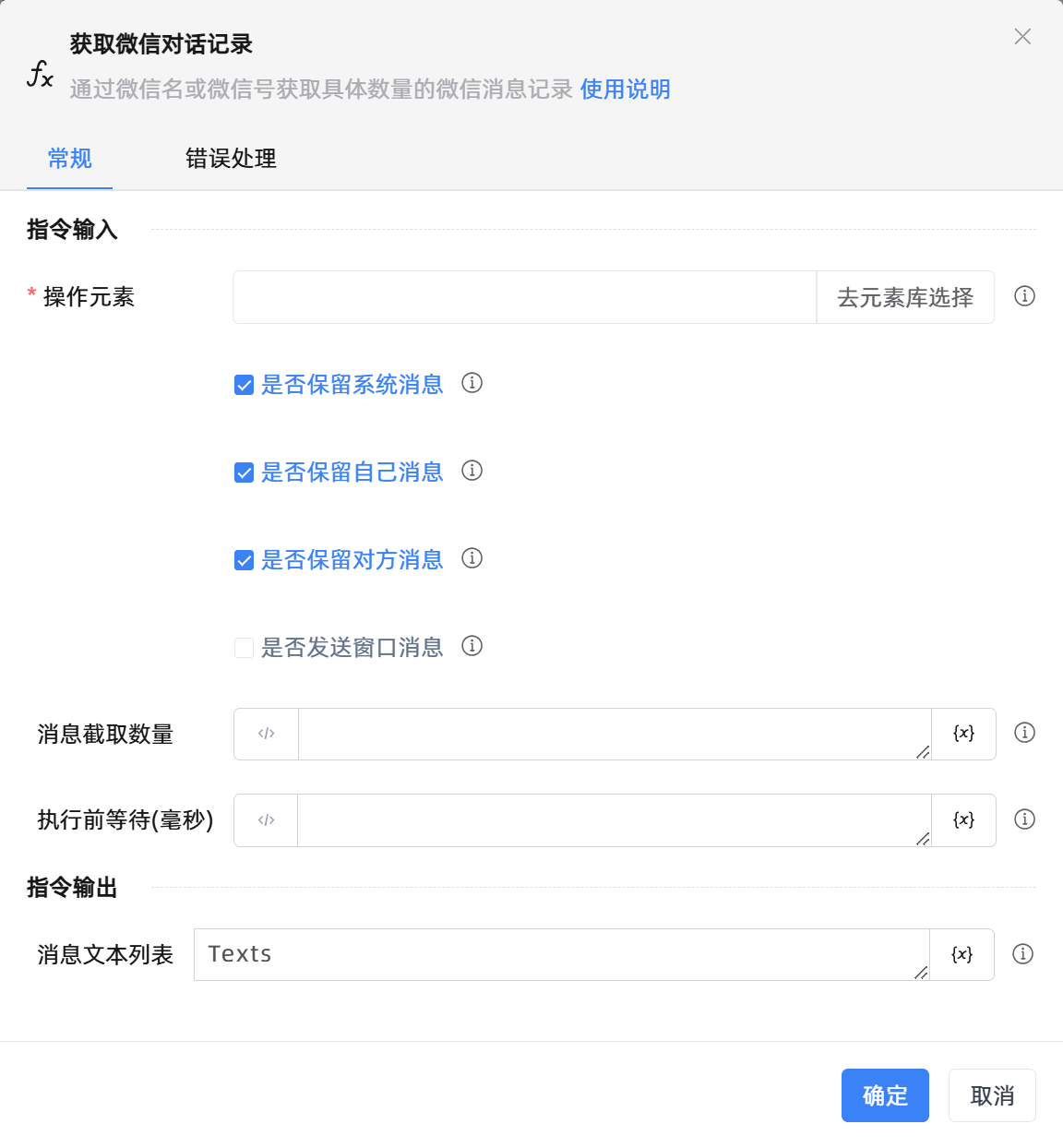The height and width of the screenshot is (1148, 1063).
Task: Show info icon beside 是否发送窗口消息
Action: [472, 646]
